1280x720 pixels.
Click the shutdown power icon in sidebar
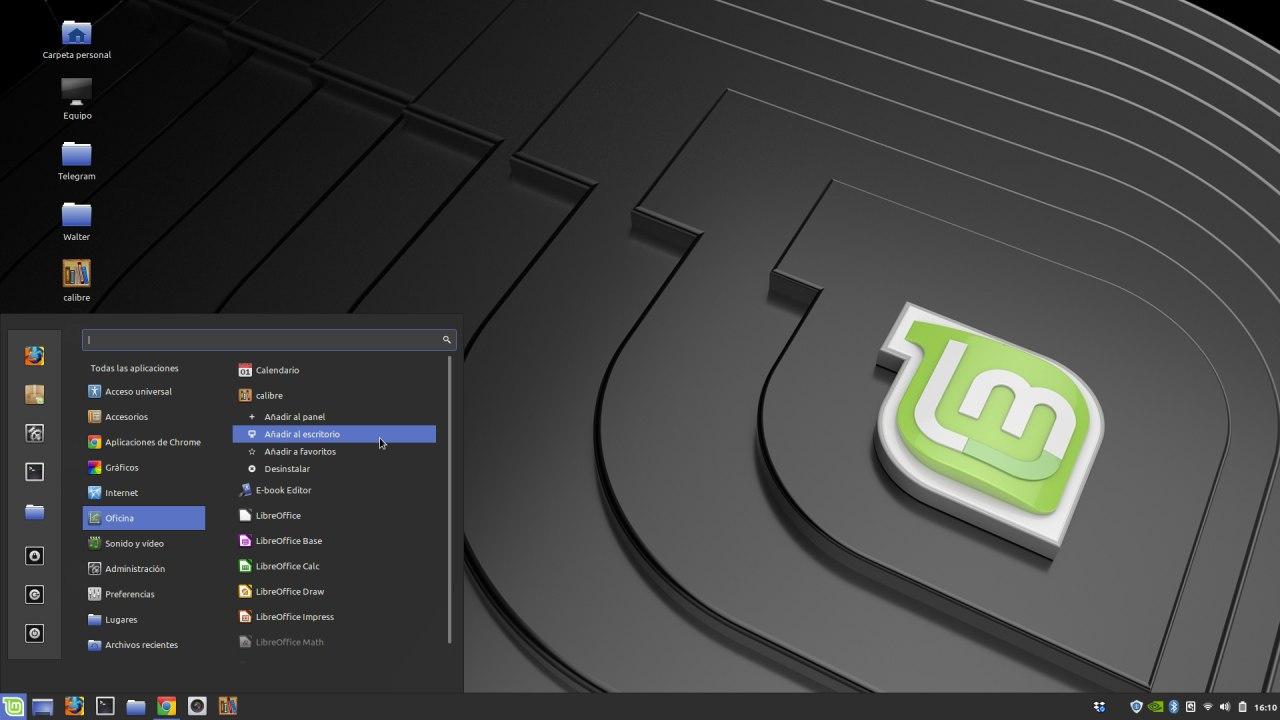(34, 633)
